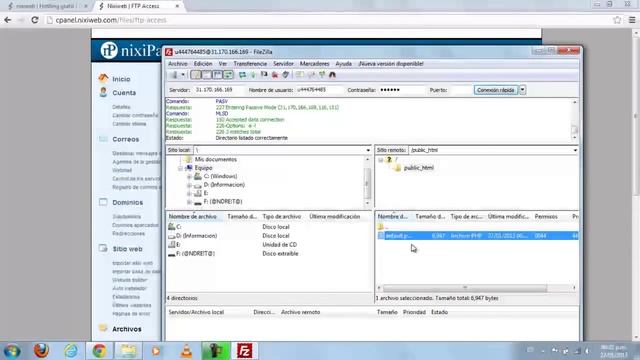Screen dimensions: 640x360
Task: Click the message log vertical scrollbar
Action: pyautogui.click(x=575, y=120)
